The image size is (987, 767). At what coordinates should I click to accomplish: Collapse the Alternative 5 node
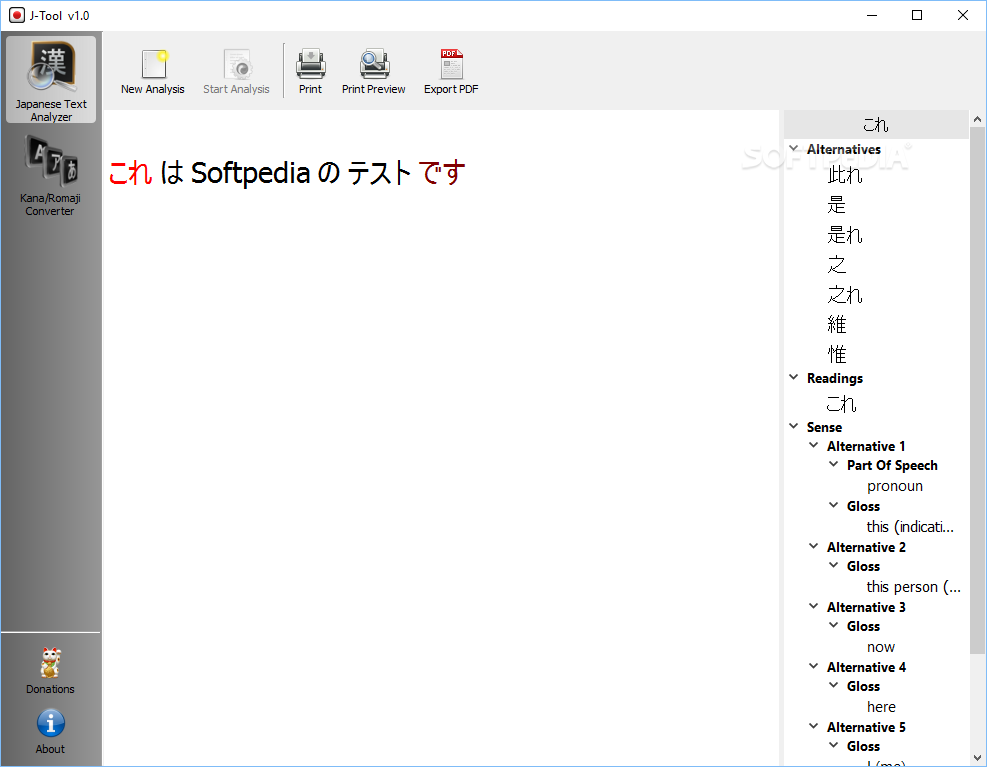[x=814, y=725]
